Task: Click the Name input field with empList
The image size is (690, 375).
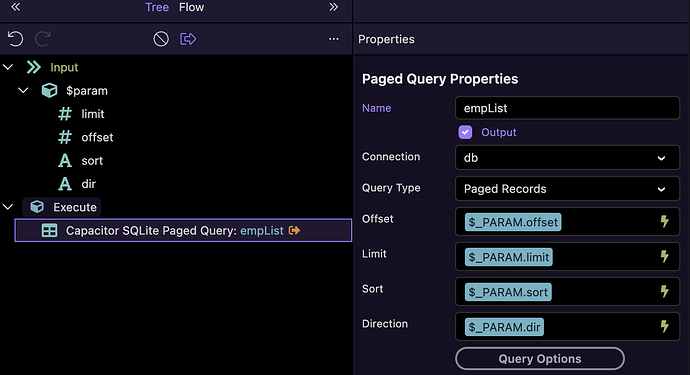Action: point(567,108)
